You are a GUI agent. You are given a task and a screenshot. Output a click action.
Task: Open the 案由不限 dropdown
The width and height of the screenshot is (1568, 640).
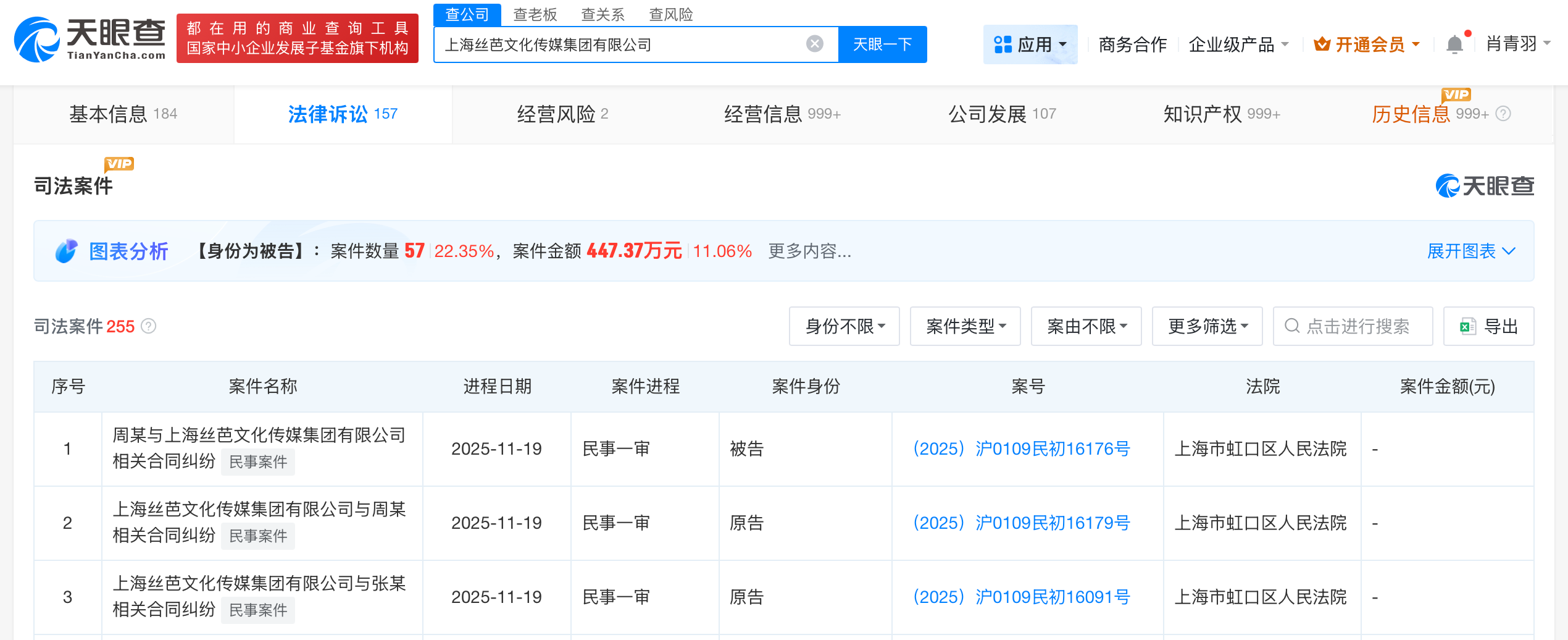pos(1086,326)
